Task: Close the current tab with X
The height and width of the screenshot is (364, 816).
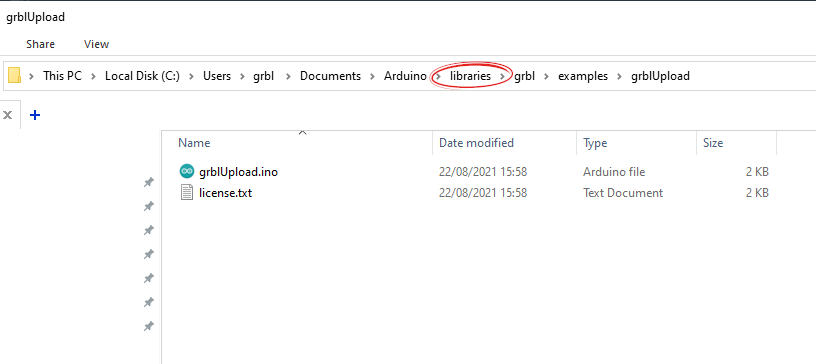Action: (x=7, y=115)
